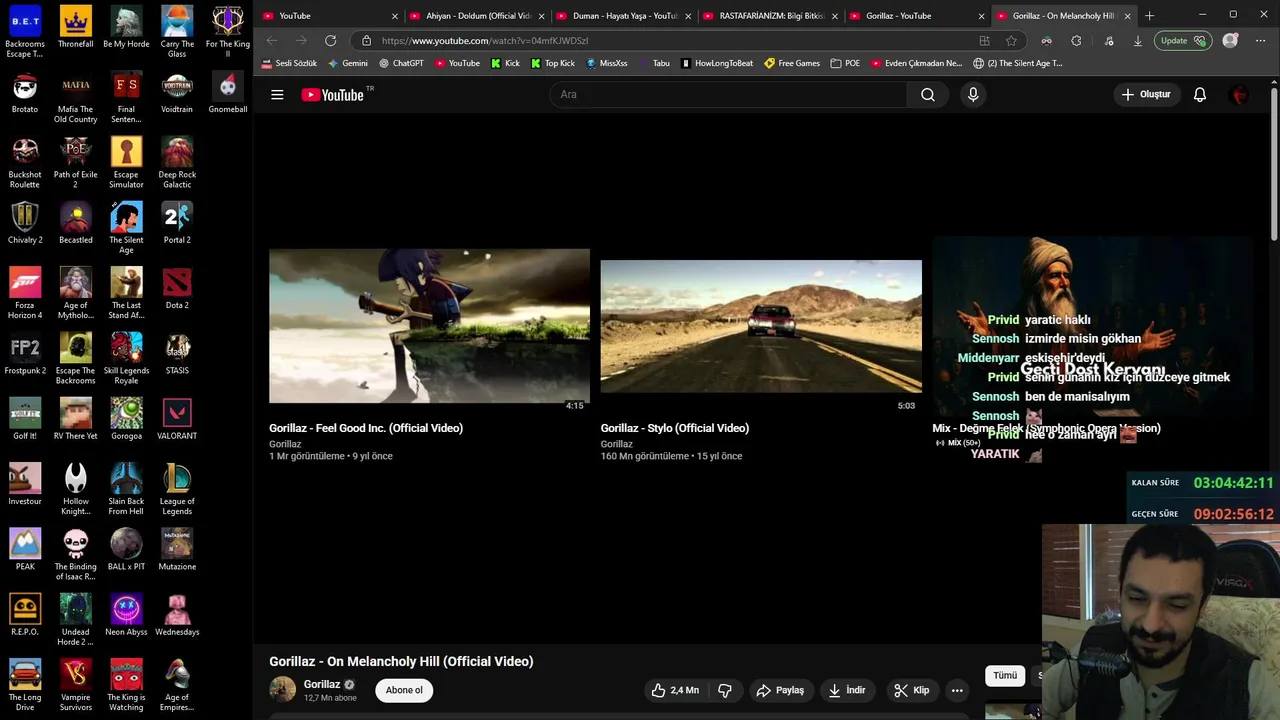The height and width of the screenshot is (720, 1280).
Task: Switch to Ahiyan - Doldum tab
Action: pos(477,16)
